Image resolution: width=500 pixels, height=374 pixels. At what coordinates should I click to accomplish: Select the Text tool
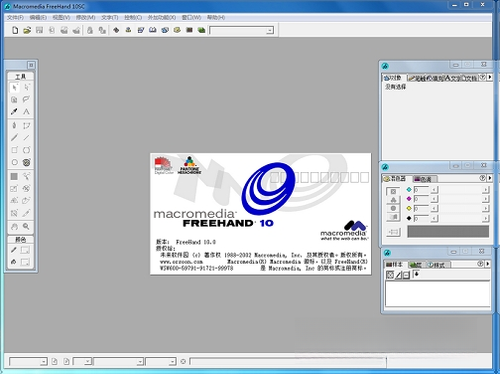(27, 112)
